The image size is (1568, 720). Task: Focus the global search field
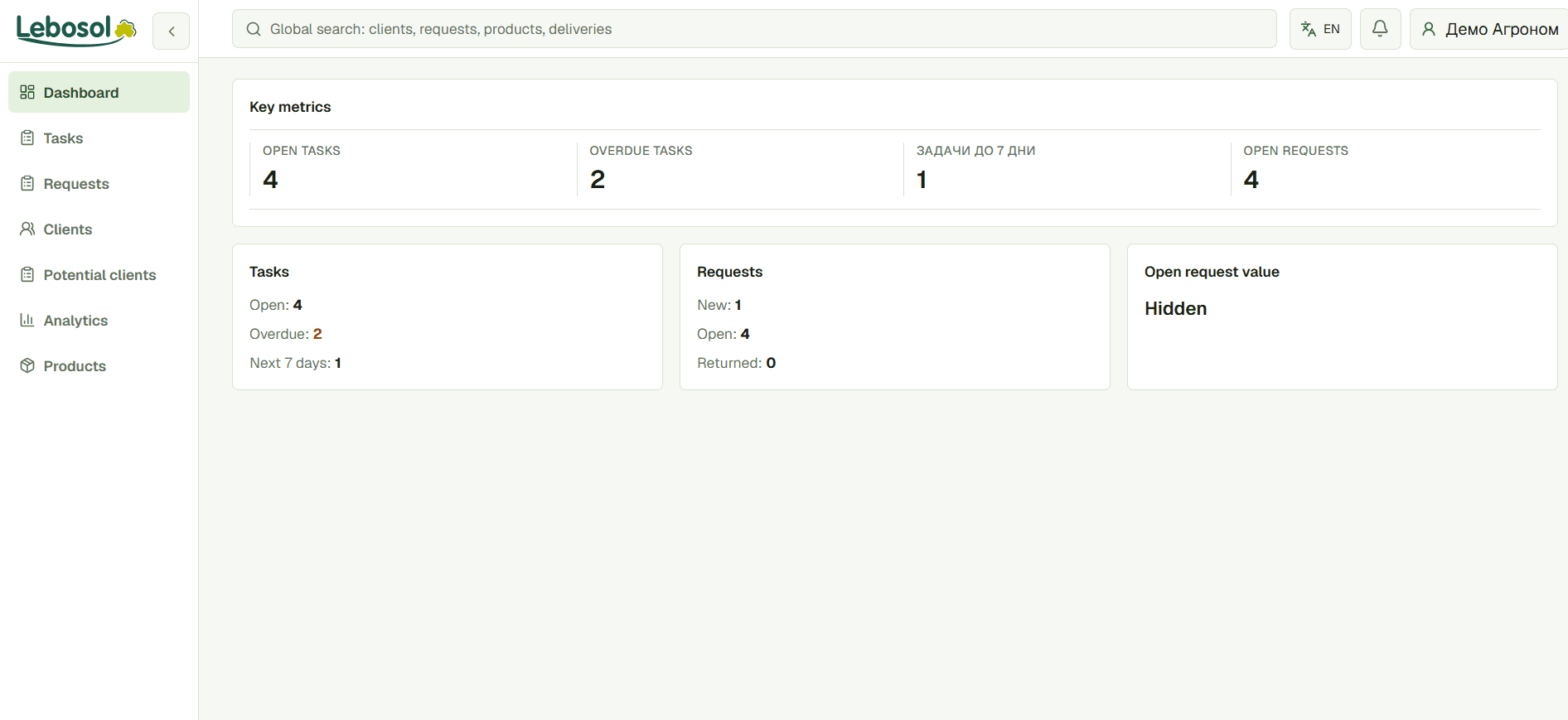click(754, 29)
